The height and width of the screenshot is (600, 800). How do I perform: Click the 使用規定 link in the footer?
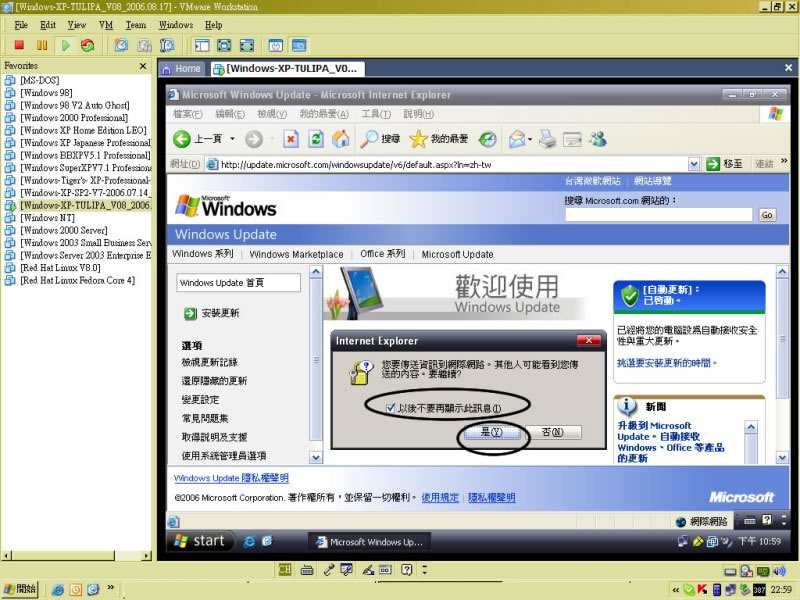pos(440,497)
